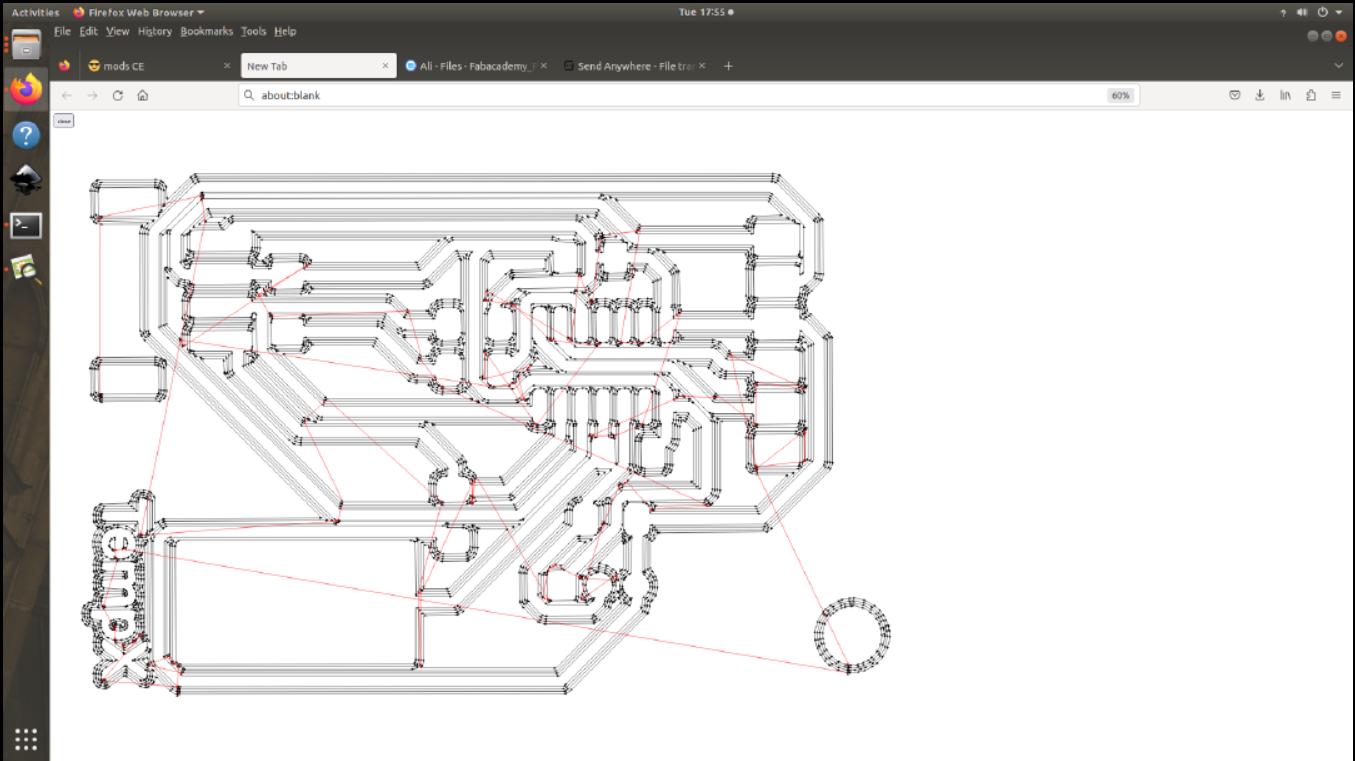Click the Firefox icon in the dock
The width and height of the screenshot is (1355, 761).
pyautogui.click(x=25, y=89)
